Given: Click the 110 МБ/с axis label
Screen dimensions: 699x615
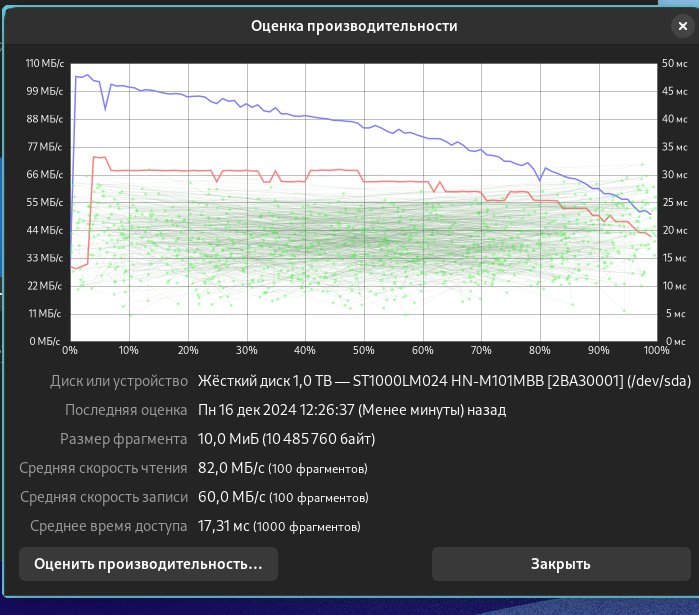Looking at the screenshot, I should coord(45,63).
